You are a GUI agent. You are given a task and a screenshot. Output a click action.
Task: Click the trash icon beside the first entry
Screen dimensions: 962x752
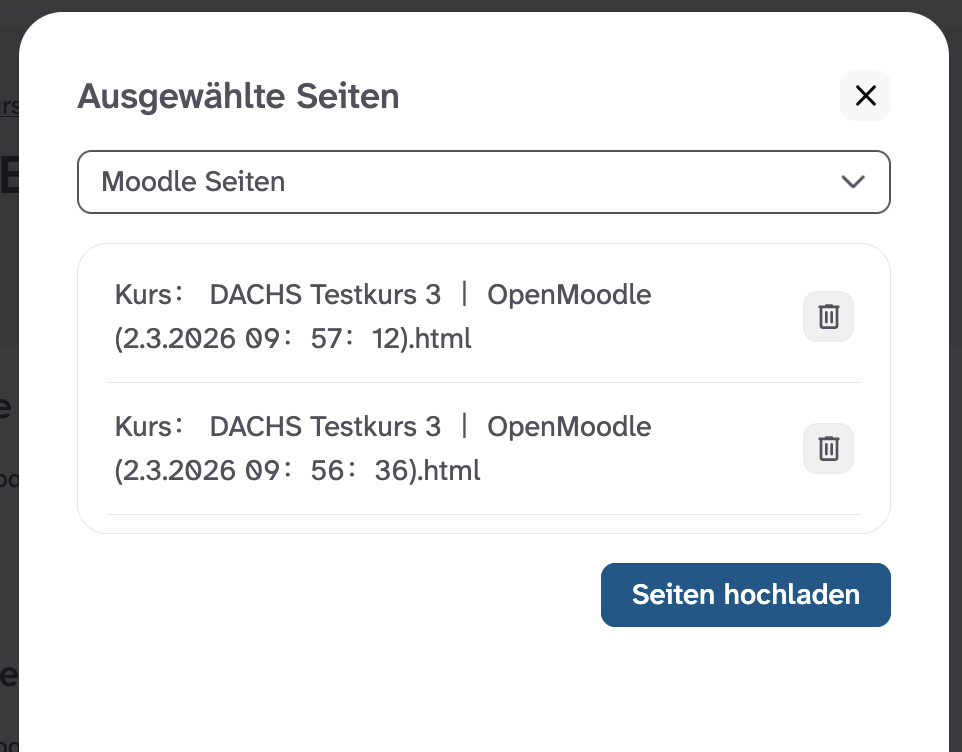pos(828,316)
